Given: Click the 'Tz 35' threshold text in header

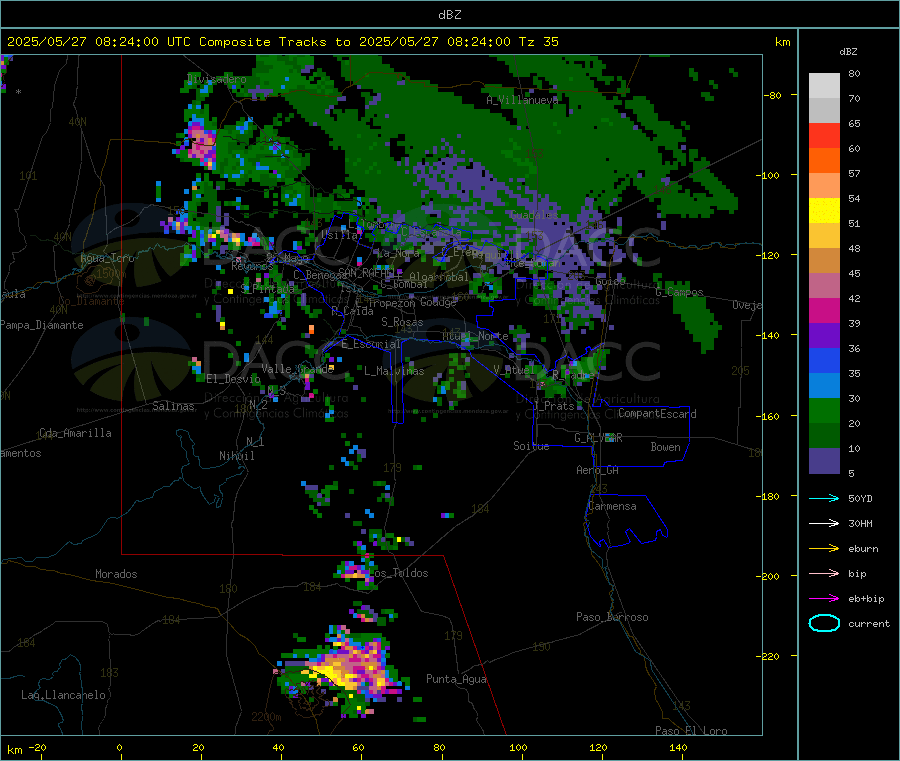Looking at the screenshot, I should [x=538, y=42].
